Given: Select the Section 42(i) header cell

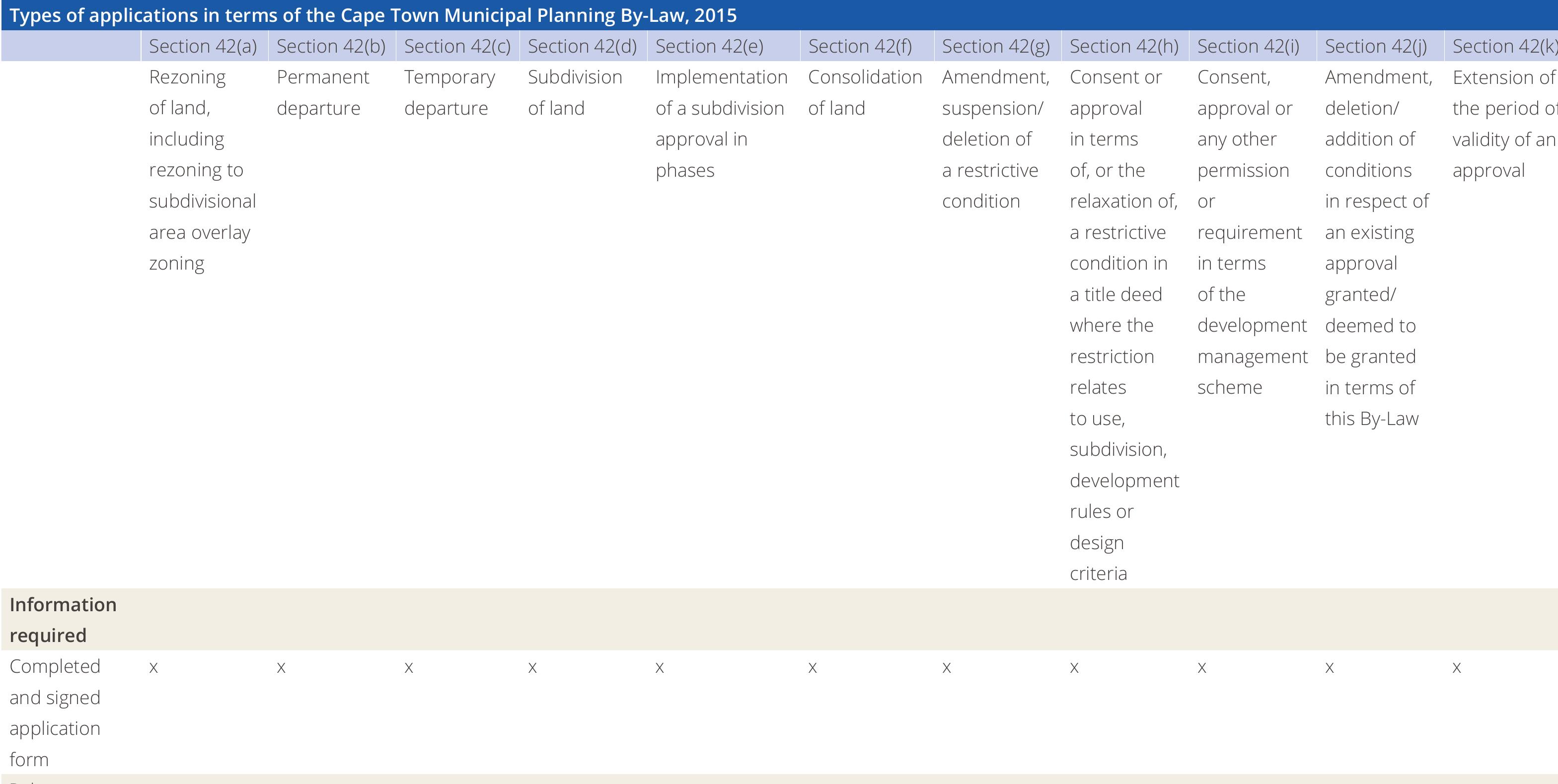Looking at the screenshot, I should click(1248, 47).
